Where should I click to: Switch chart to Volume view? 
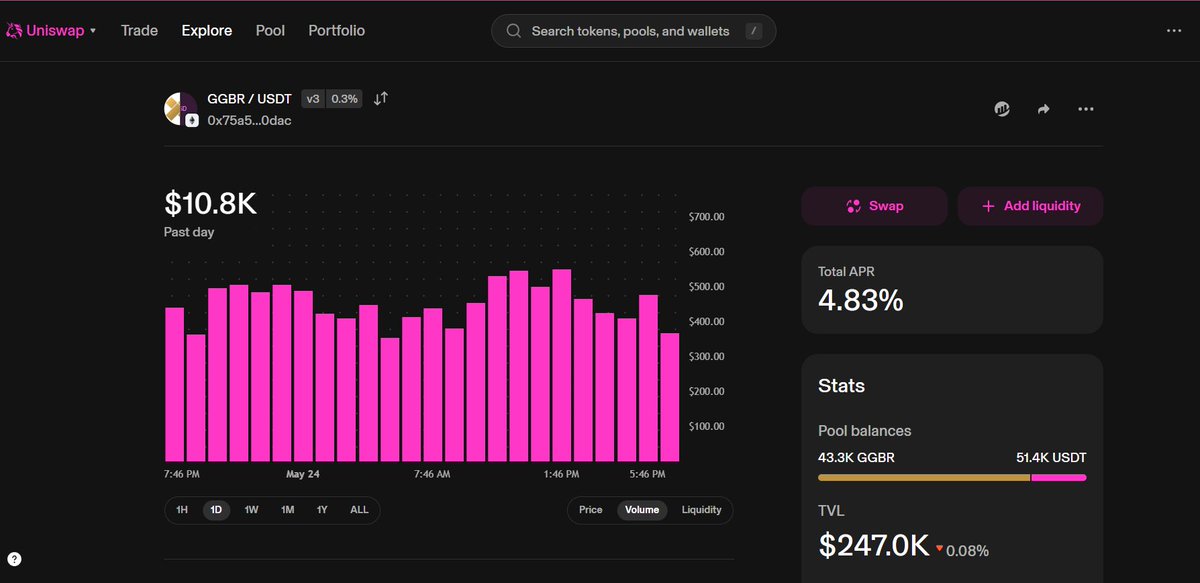click(x=642, y=510)
